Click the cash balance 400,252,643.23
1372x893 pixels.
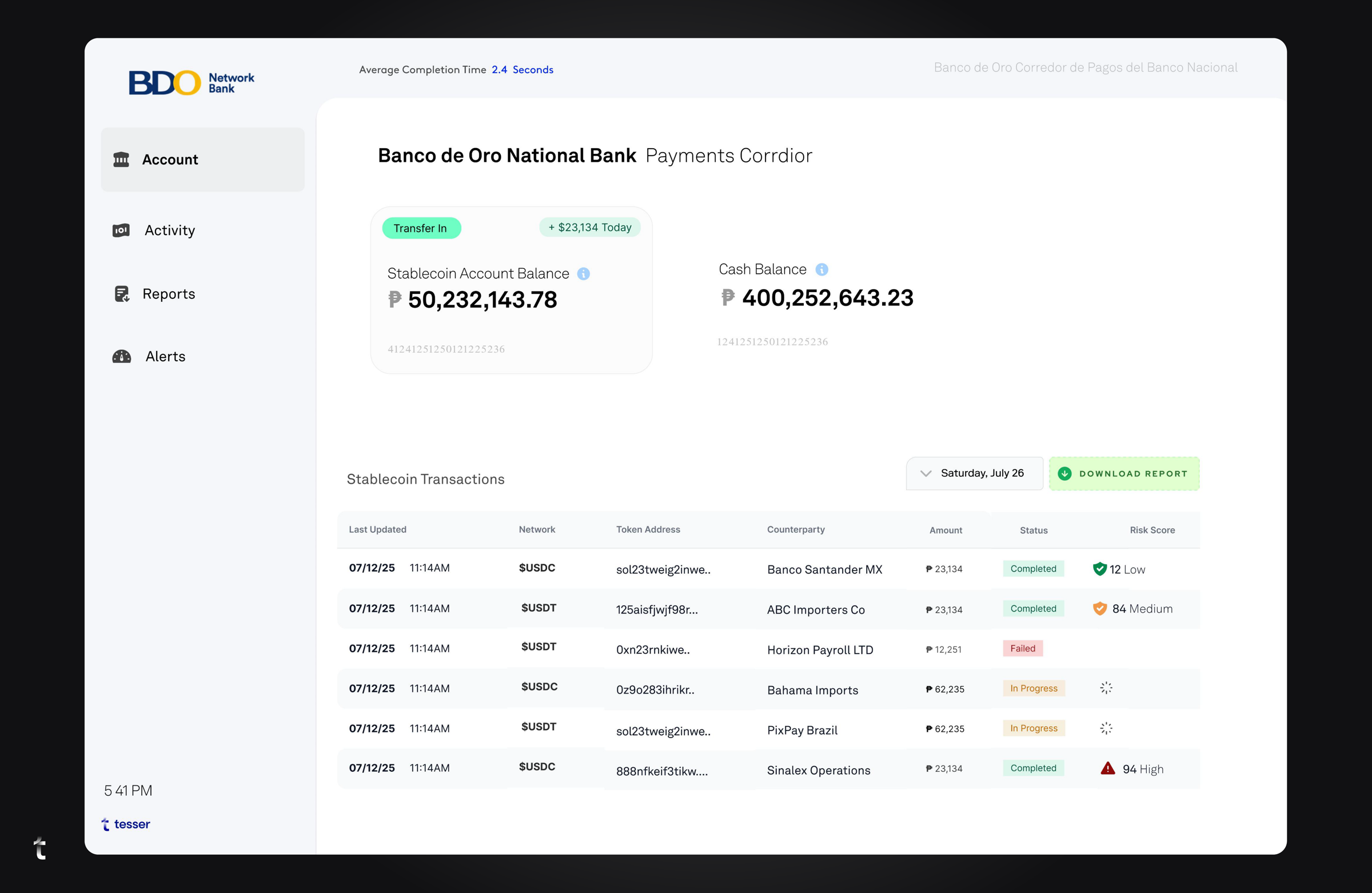(827, 298)
